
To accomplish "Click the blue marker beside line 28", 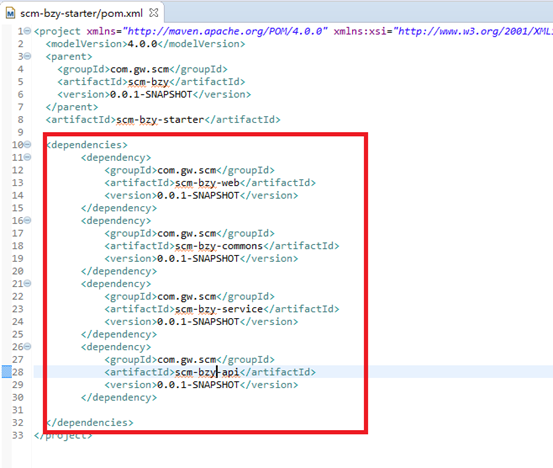I will point(6,372).
